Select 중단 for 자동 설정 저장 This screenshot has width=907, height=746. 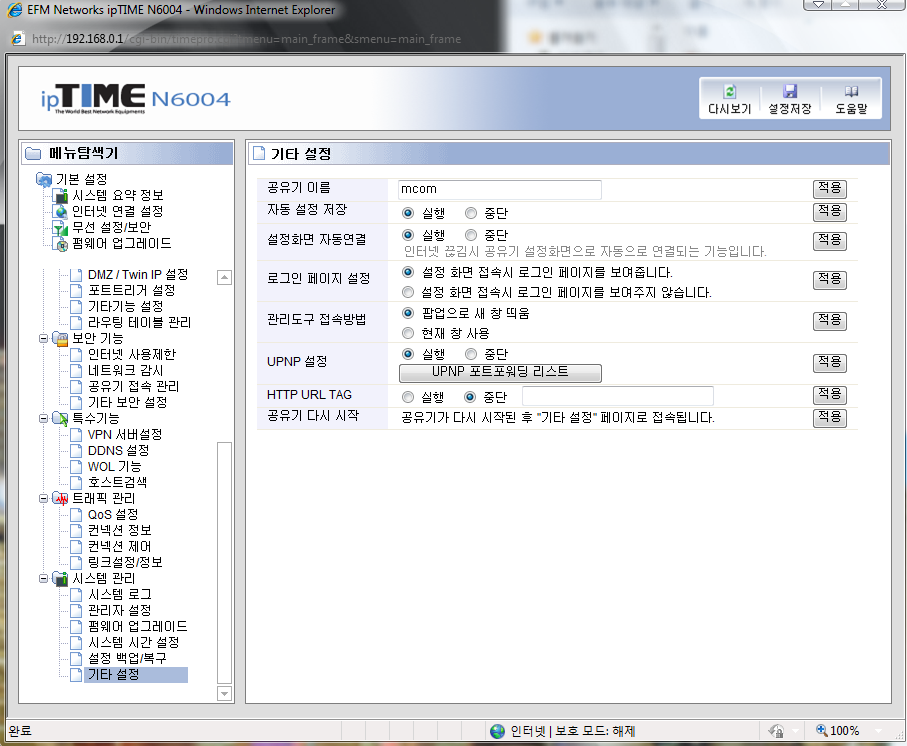pos(471,213)
